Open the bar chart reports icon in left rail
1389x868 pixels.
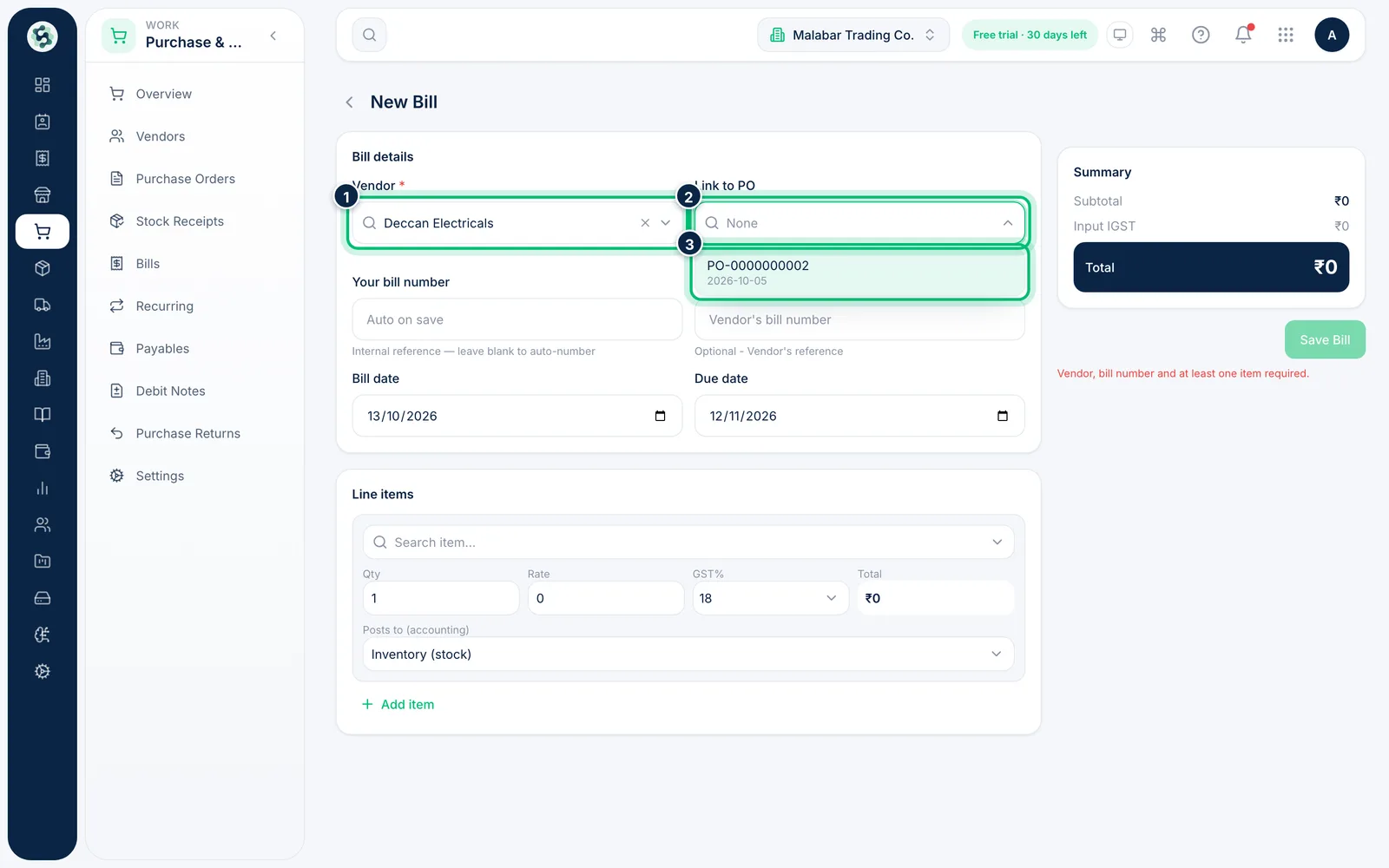tap(42, 488)
